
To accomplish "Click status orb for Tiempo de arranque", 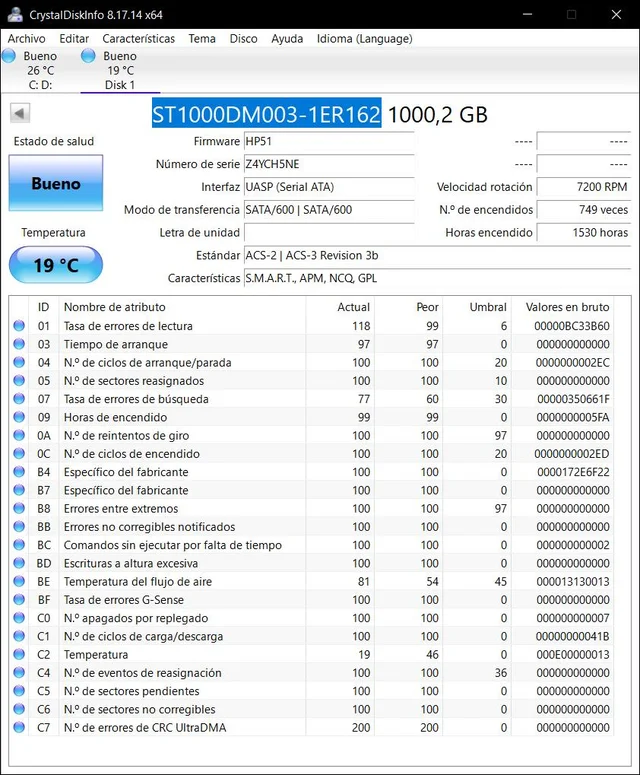I will click(19, 344).
